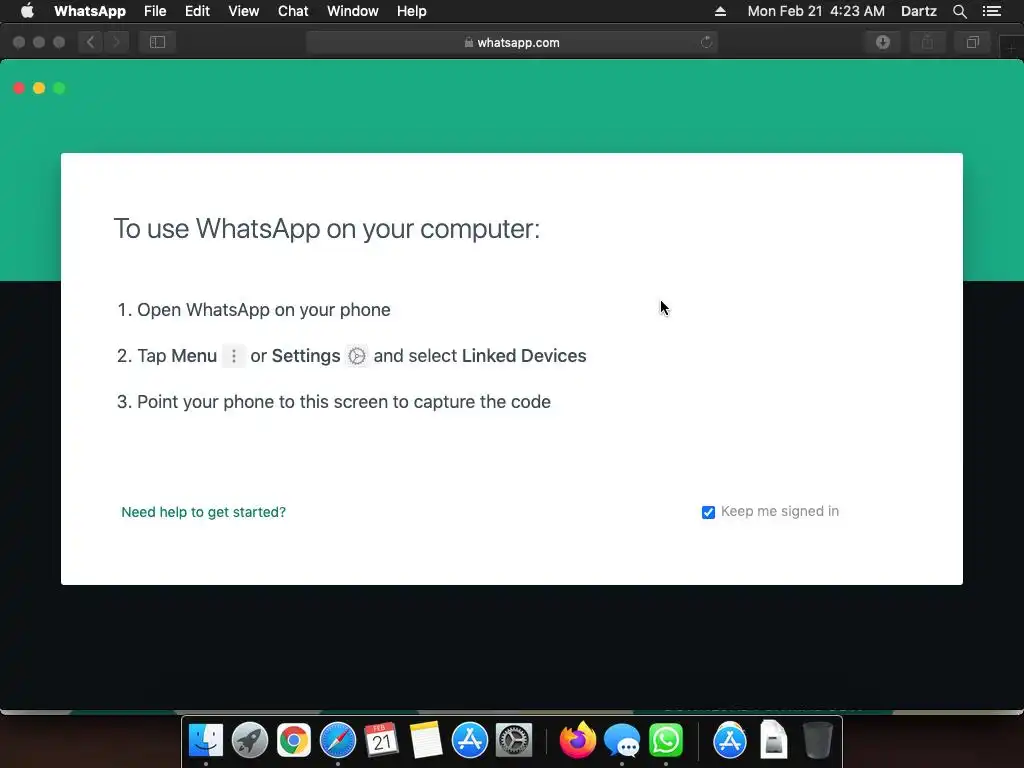Open Messages from the Dock
This screenshot has width=1024, height=768.
click(622, 741)
